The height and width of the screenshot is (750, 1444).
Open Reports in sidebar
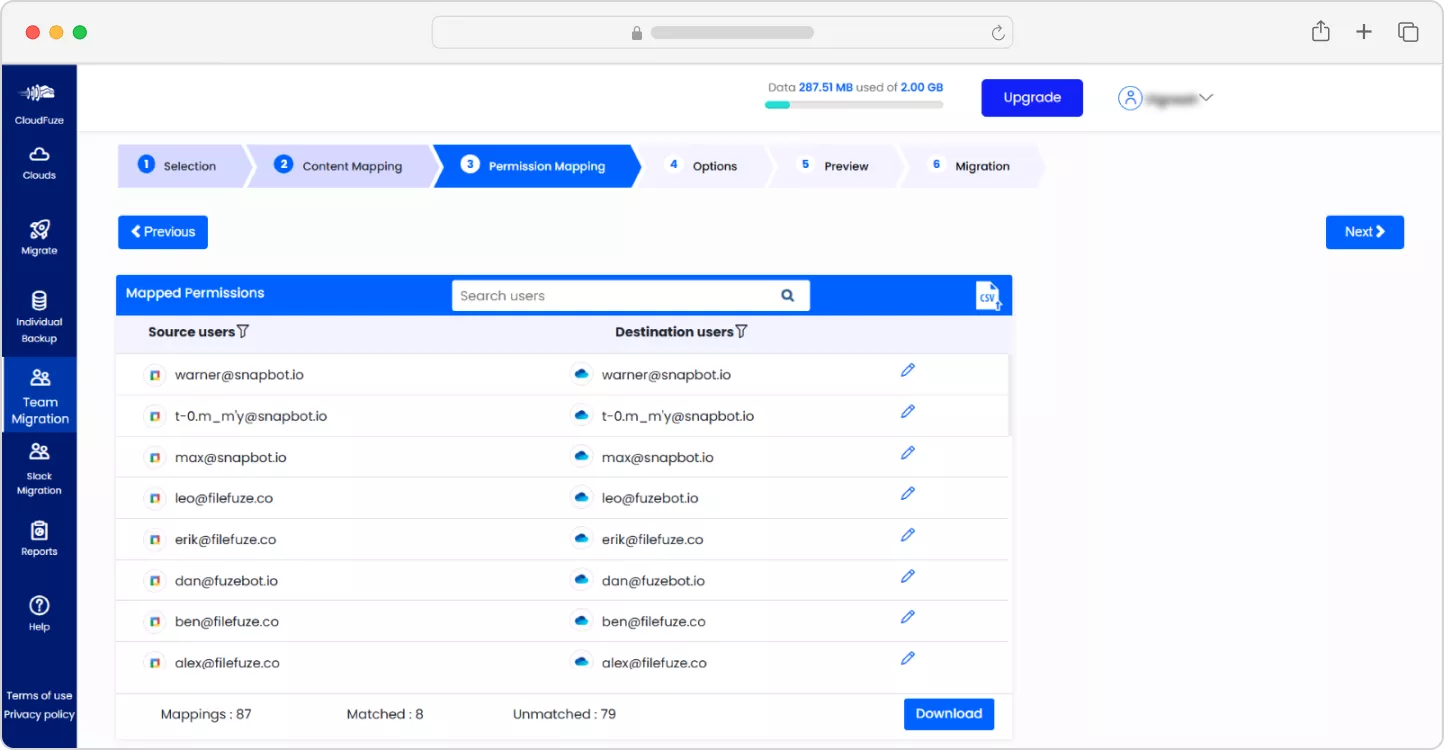point(39,538)
